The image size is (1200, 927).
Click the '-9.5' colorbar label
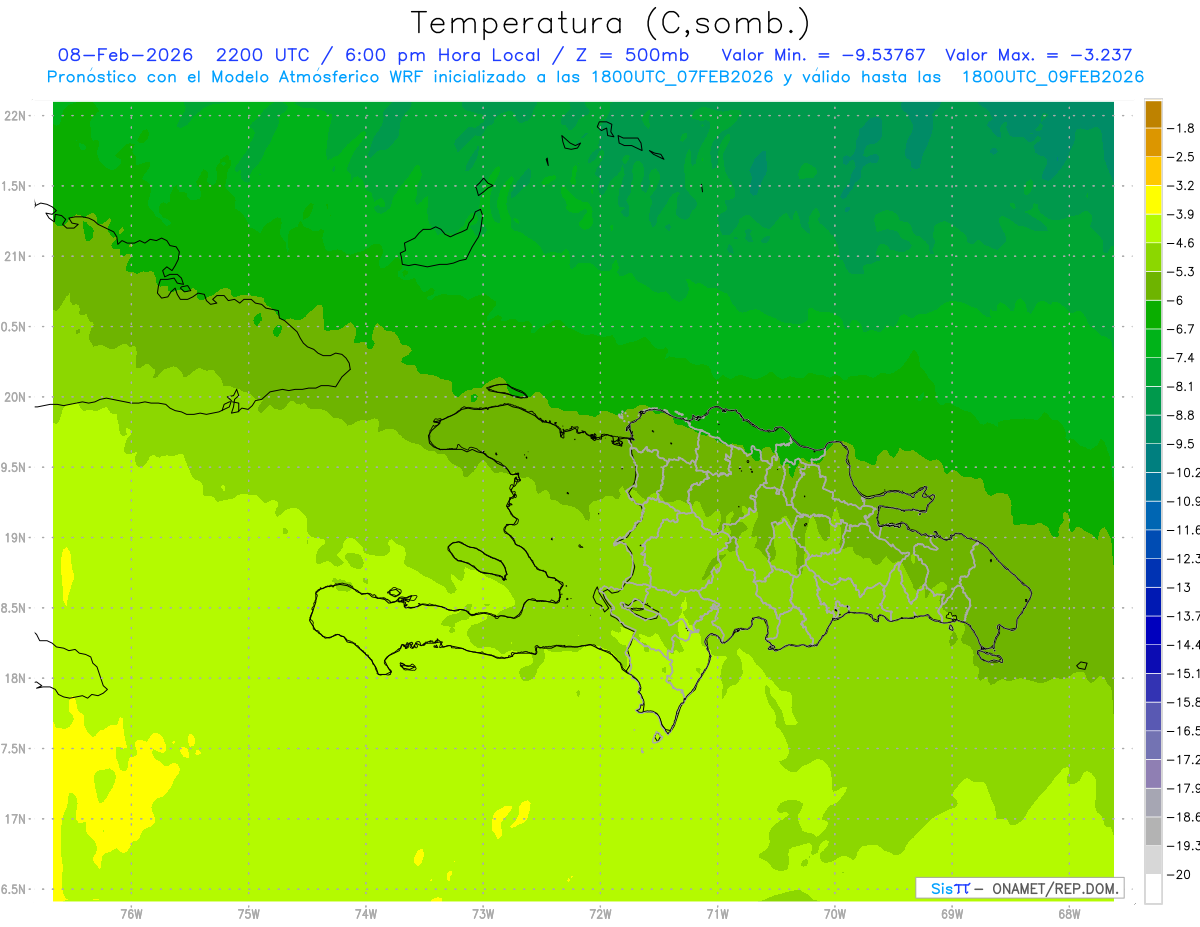[x=1183, y=444]
